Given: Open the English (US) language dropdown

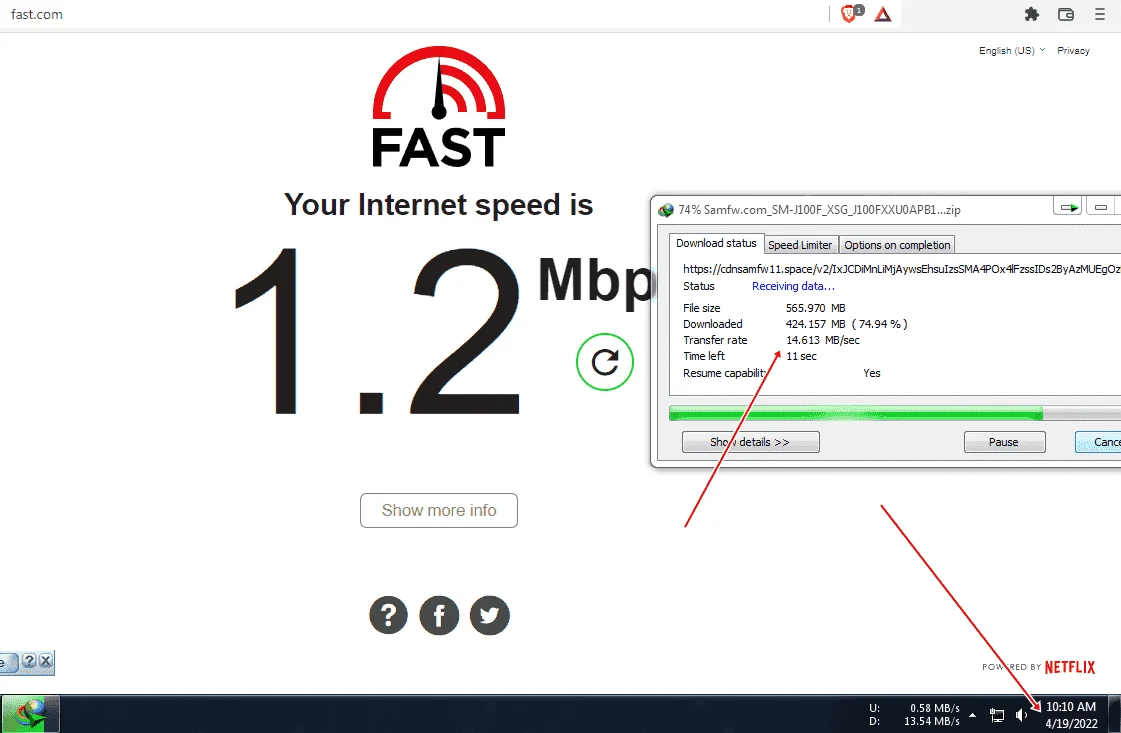Looking at the screenshot, I should 1012,51.
